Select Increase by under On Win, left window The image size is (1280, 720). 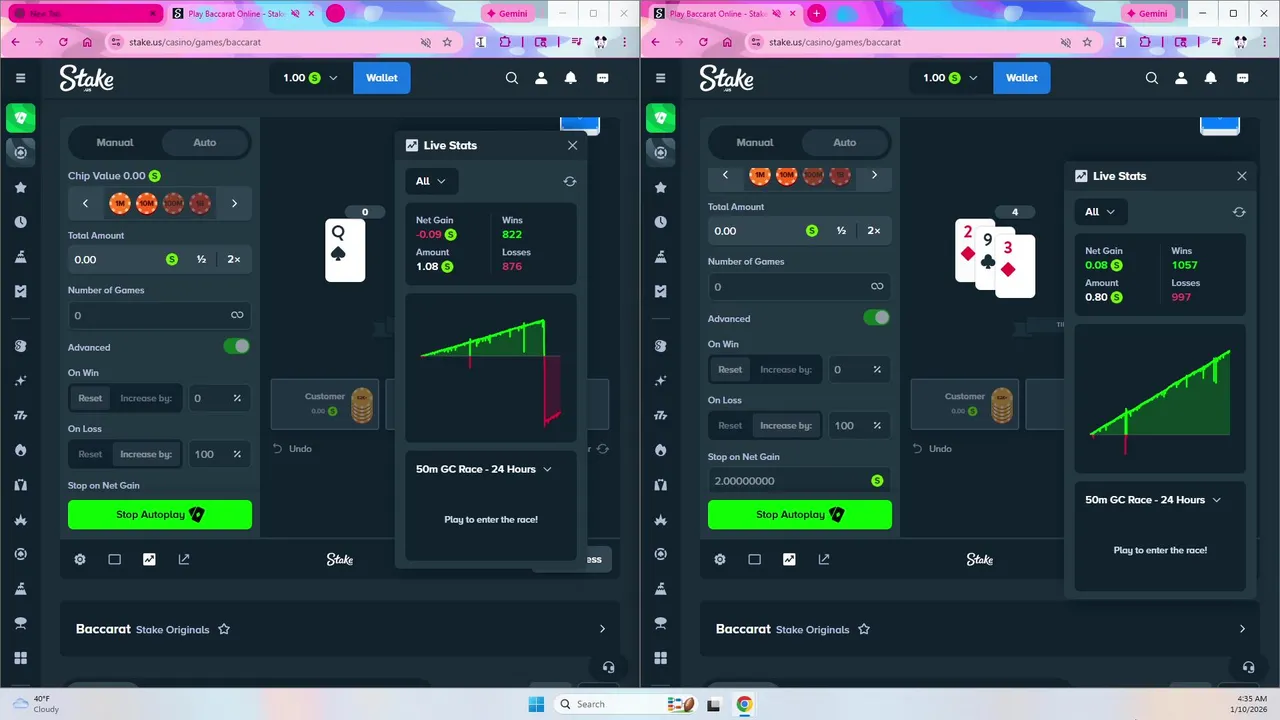[x=146, y=398]
